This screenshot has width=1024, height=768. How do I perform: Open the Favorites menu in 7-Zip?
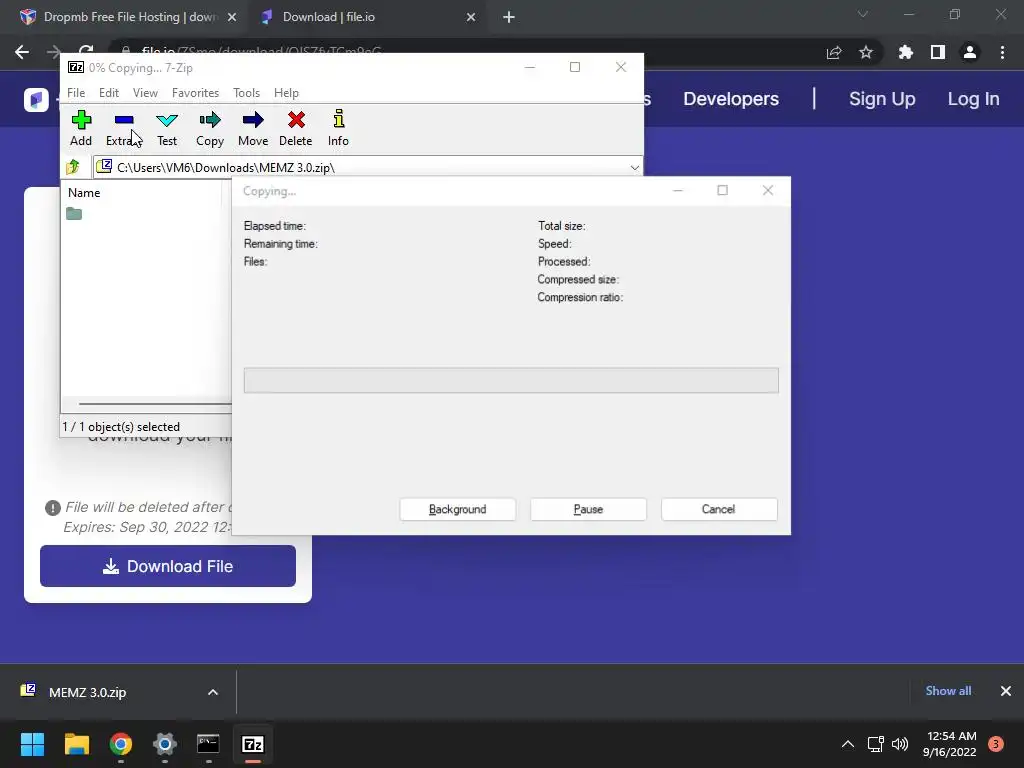pos(195,93)
